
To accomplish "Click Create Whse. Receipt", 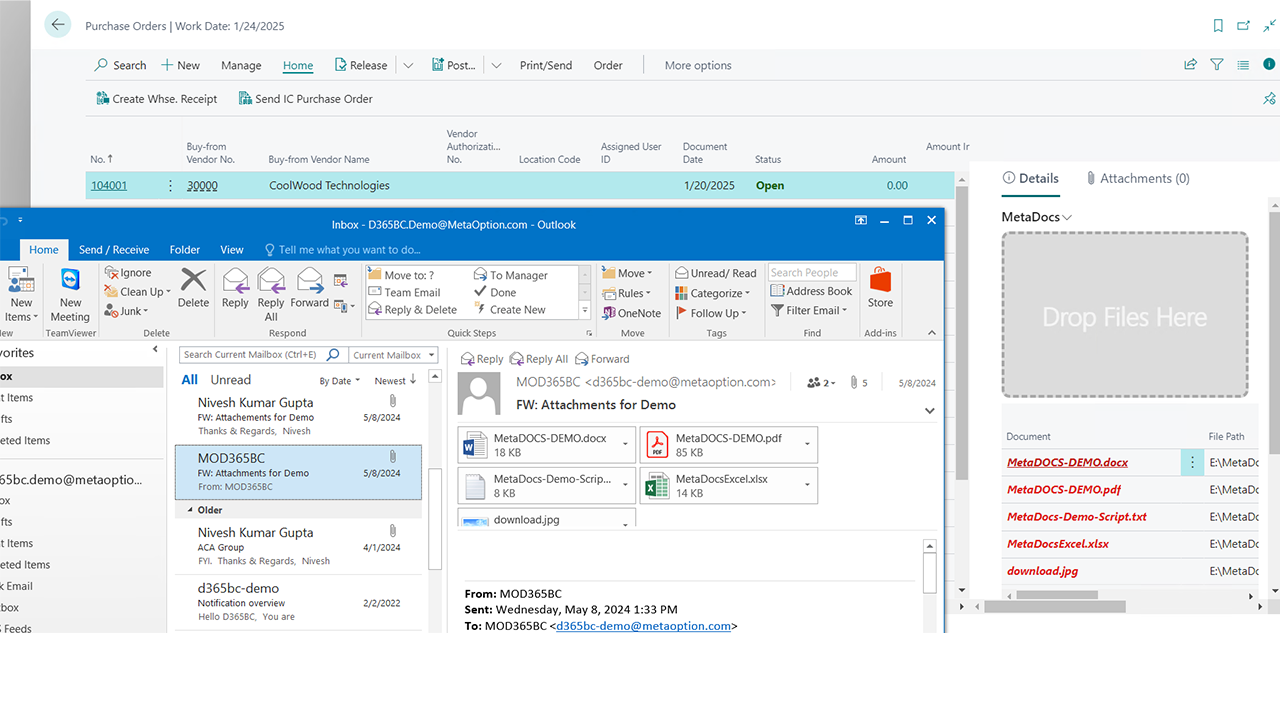I will point(157,99).
